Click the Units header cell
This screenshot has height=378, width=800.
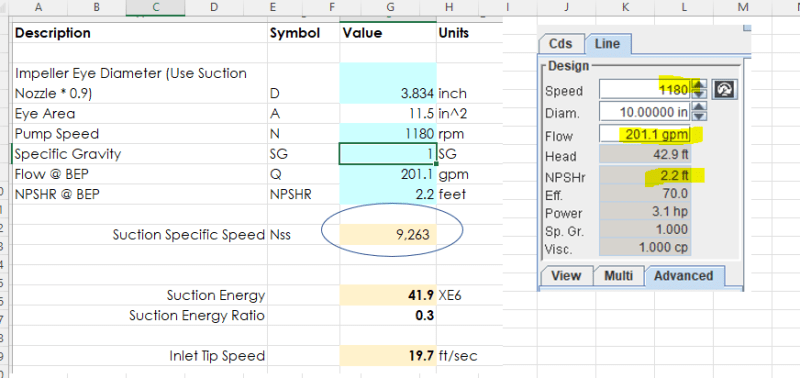point(469,33)
